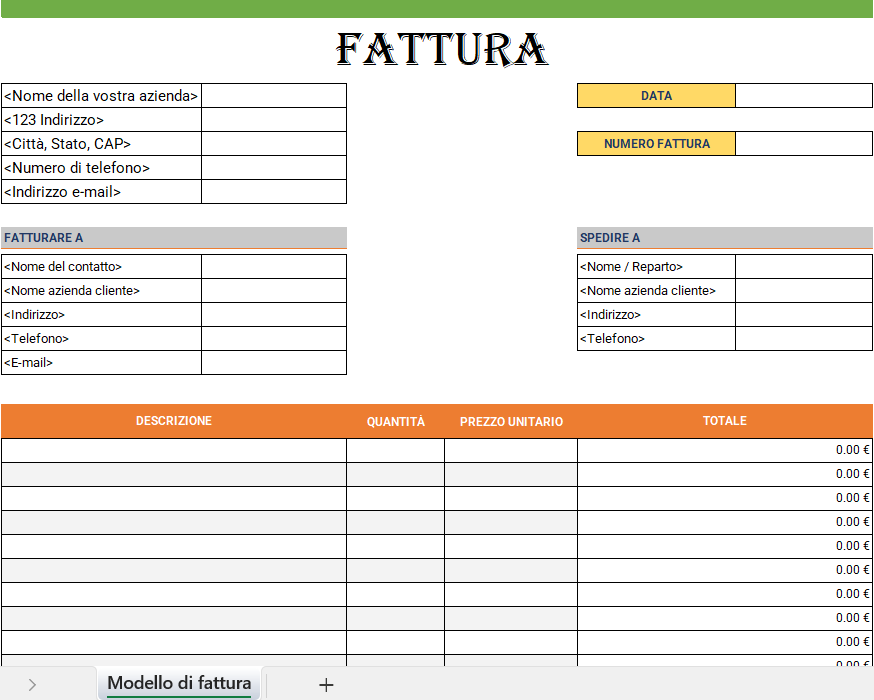Click the Nome del contatto input cell

coord(273,266)
